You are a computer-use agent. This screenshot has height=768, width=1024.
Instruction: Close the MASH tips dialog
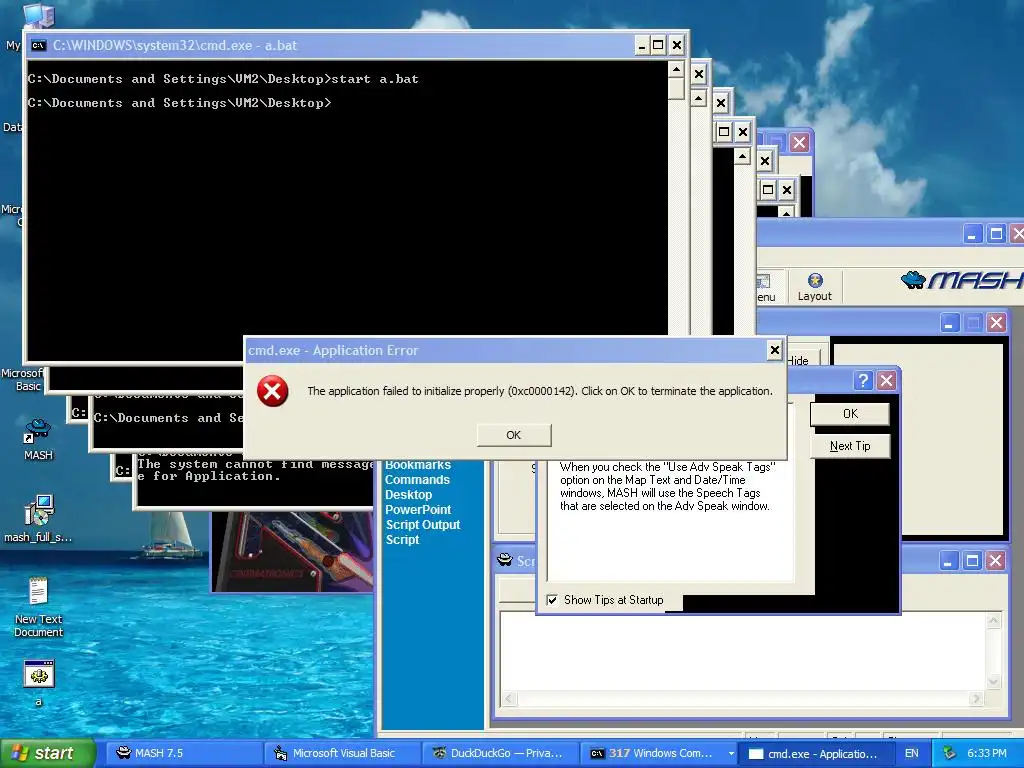pos(886,381)
